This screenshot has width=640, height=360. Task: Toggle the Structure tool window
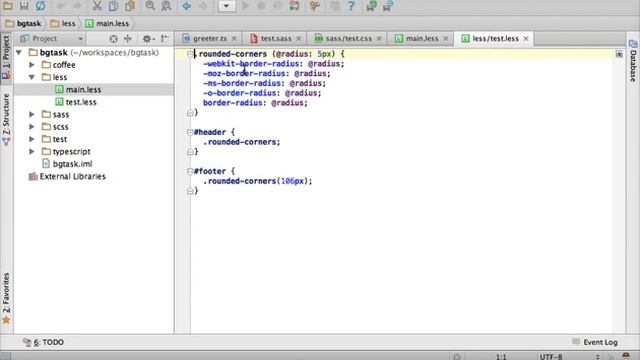click(6, 119)
